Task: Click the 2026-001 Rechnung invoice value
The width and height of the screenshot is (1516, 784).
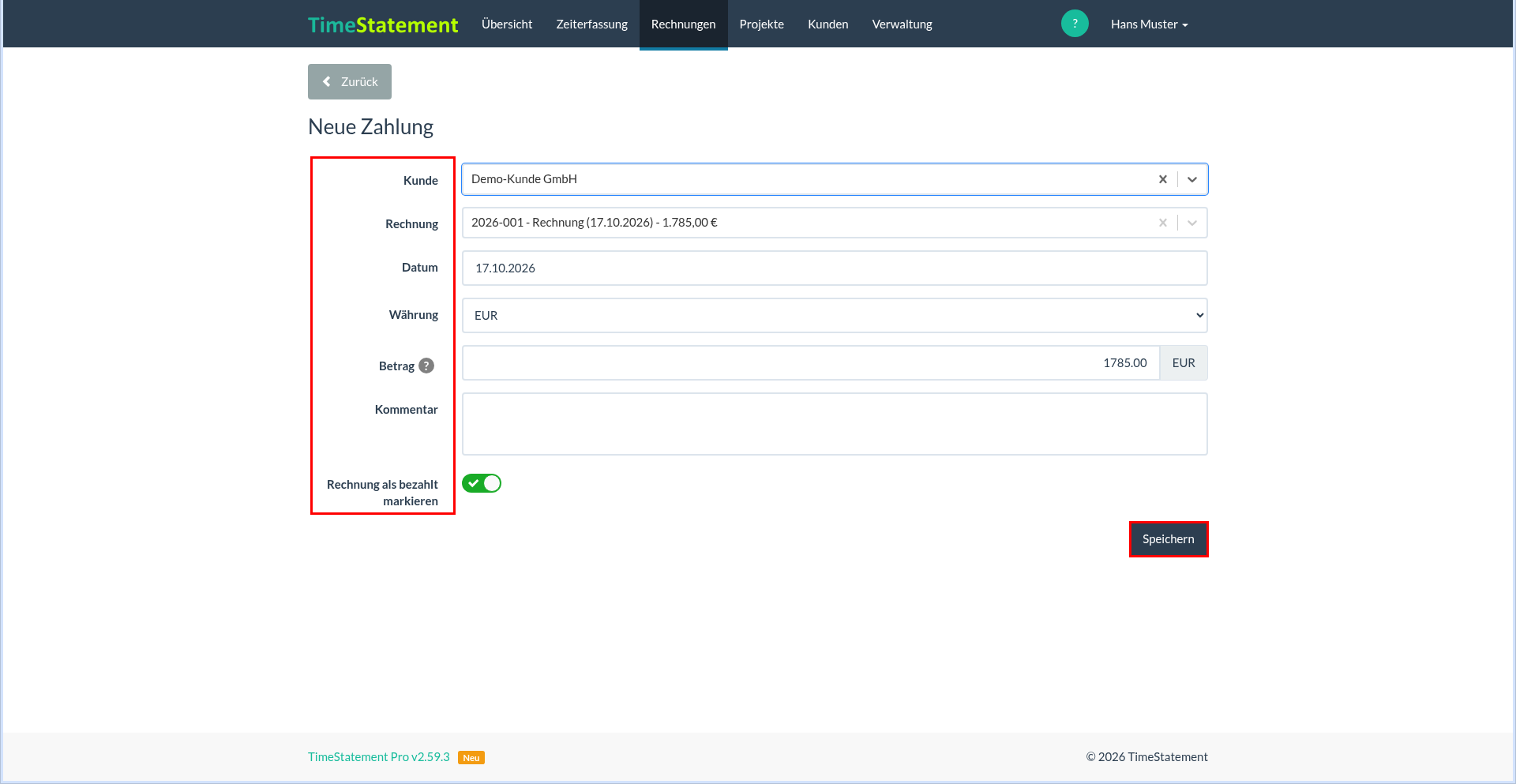Action: point(595,223)
